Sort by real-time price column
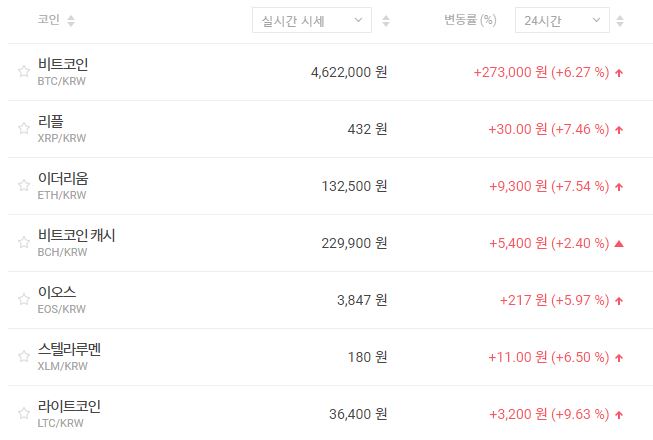Viewport: 653px width, 440px height. 386,21
